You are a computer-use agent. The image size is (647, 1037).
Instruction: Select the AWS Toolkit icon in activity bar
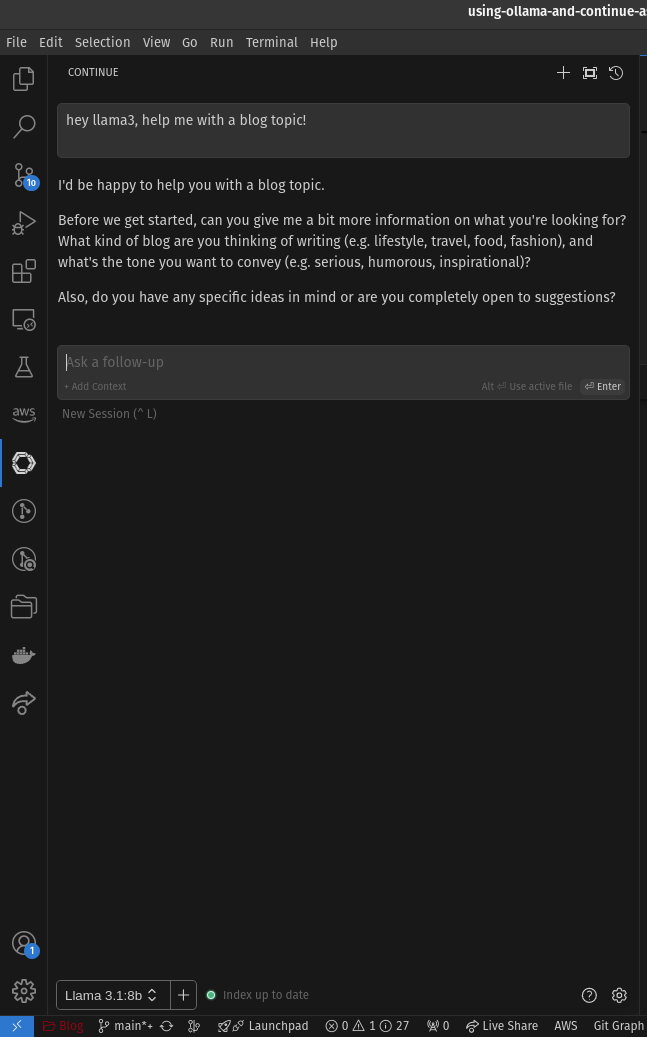click(23, 414)
